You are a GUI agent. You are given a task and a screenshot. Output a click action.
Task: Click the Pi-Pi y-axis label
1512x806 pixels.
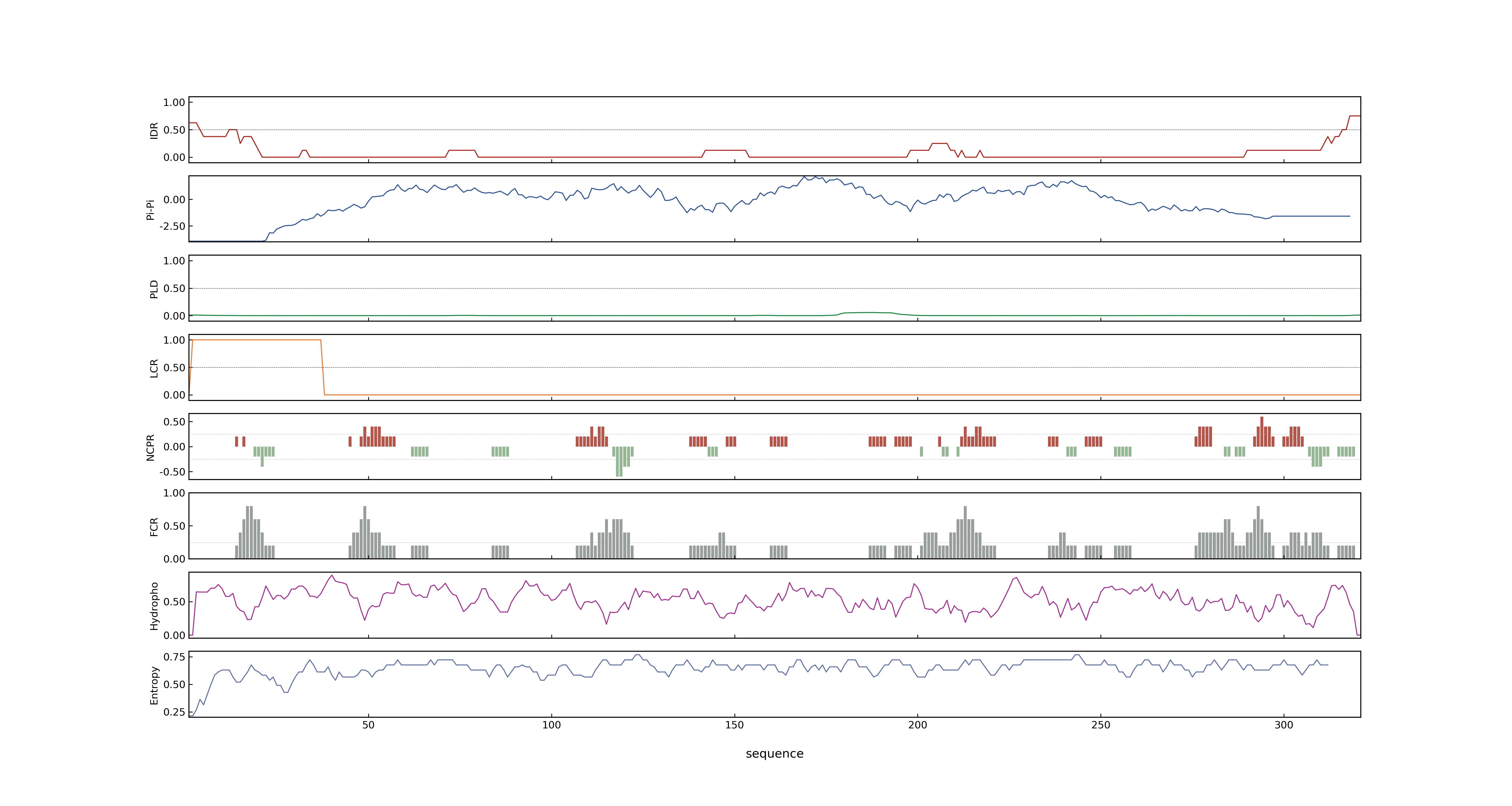pyautogui.click(x=150, y=209)
